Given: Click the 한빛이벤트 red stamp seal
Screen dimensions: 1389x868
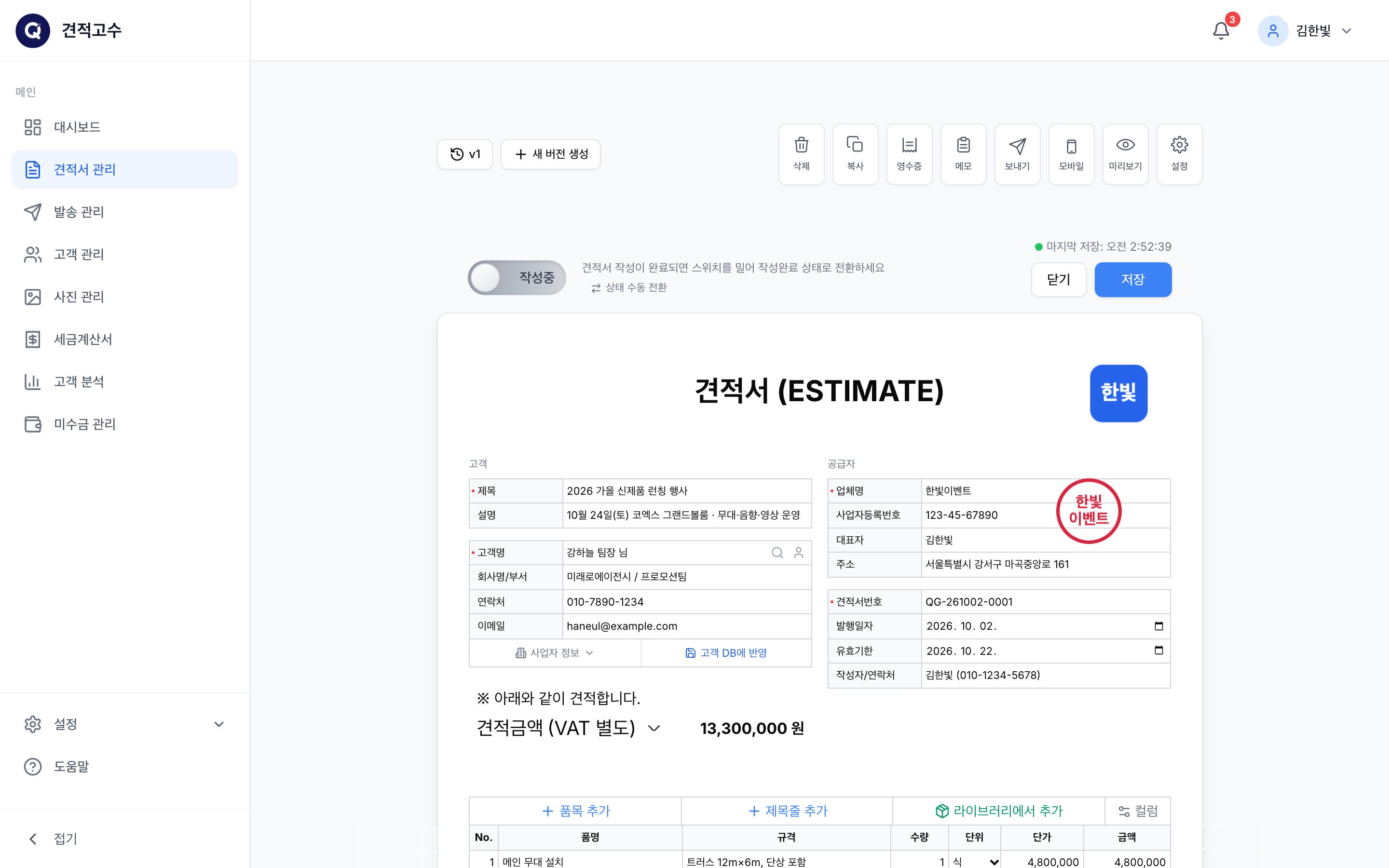Looking at the screenshot, I should 1088,511.
